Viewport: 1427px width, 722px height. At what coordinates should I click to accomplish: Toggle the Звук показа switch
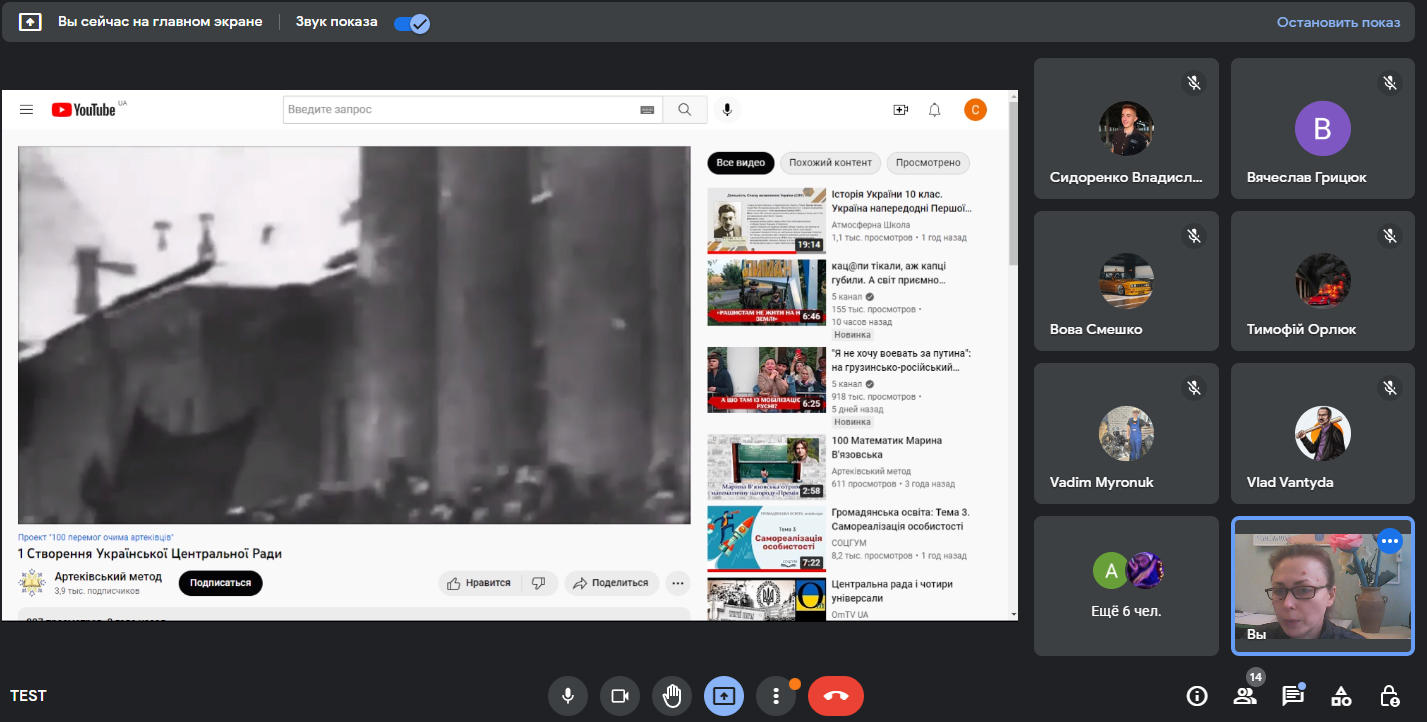pos(412,23)
